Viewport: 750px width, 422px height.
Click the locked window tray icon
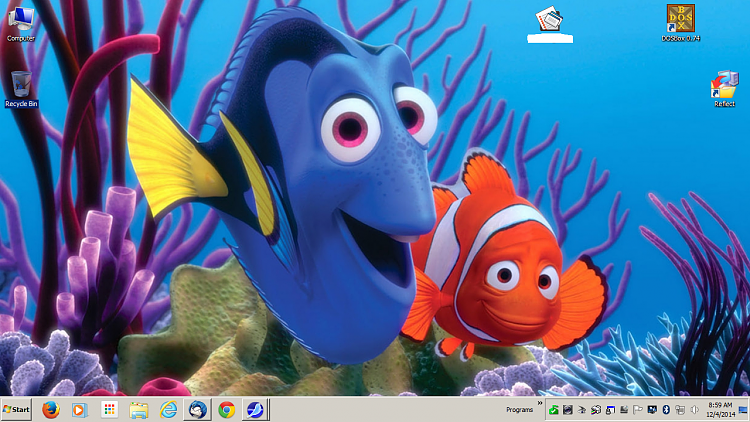pos(610,410)
